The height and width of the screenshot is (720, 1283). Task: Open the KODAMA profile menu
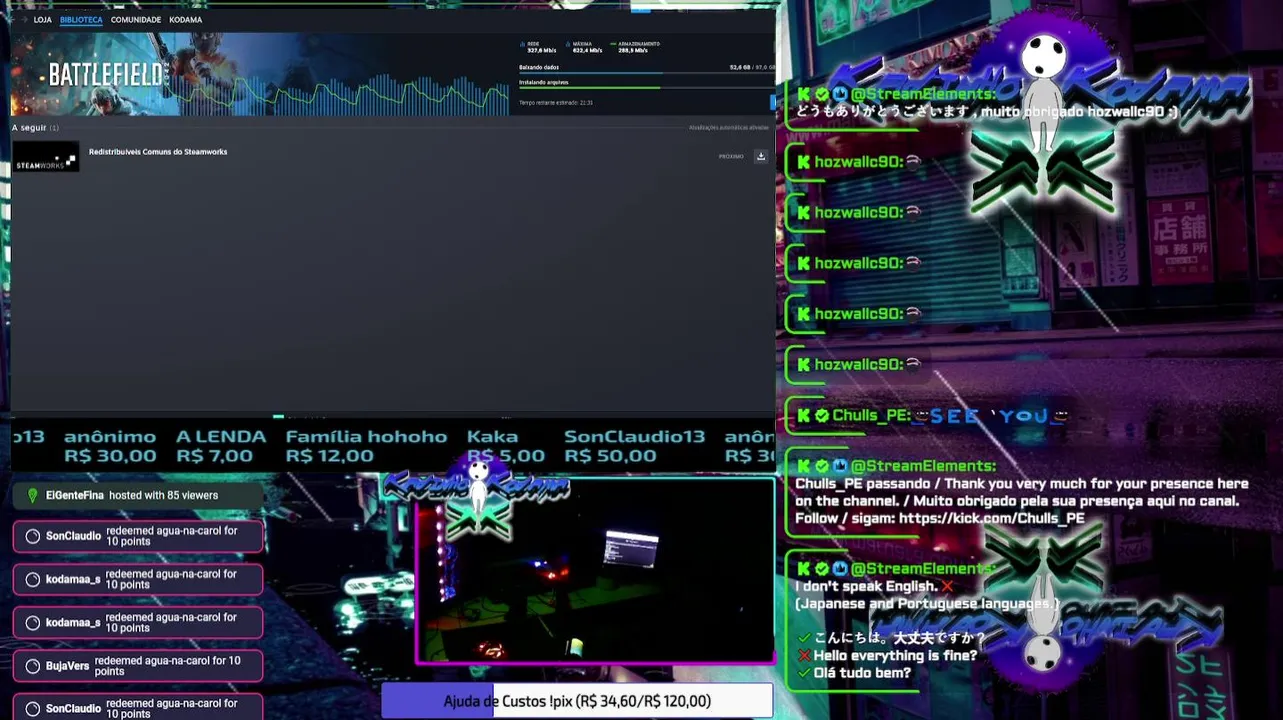pos(186,20)
